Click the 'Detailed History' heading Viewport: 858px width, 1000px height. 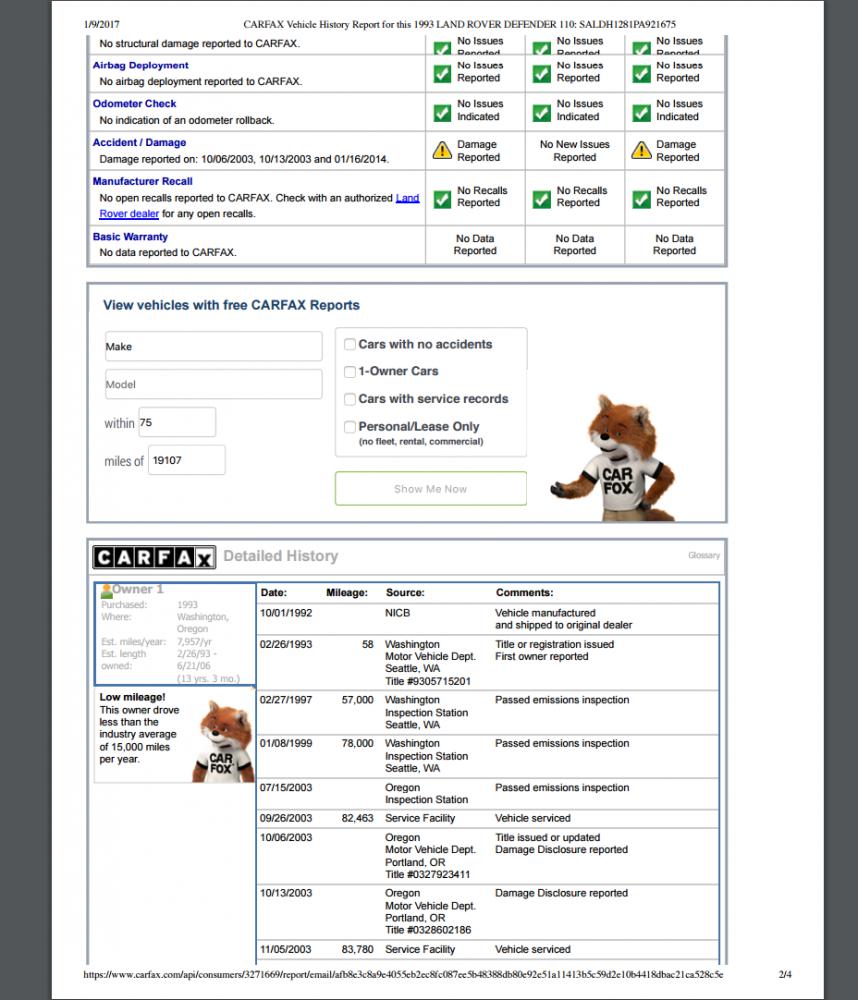click(x=281, y=556)
